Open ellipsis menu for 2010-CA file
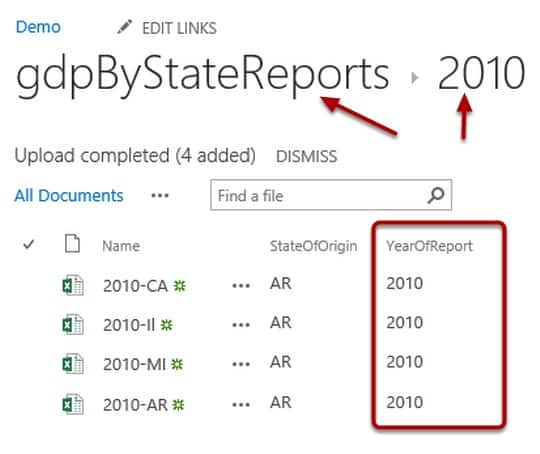This screenshot has height=454, width=540. point(241,286)
